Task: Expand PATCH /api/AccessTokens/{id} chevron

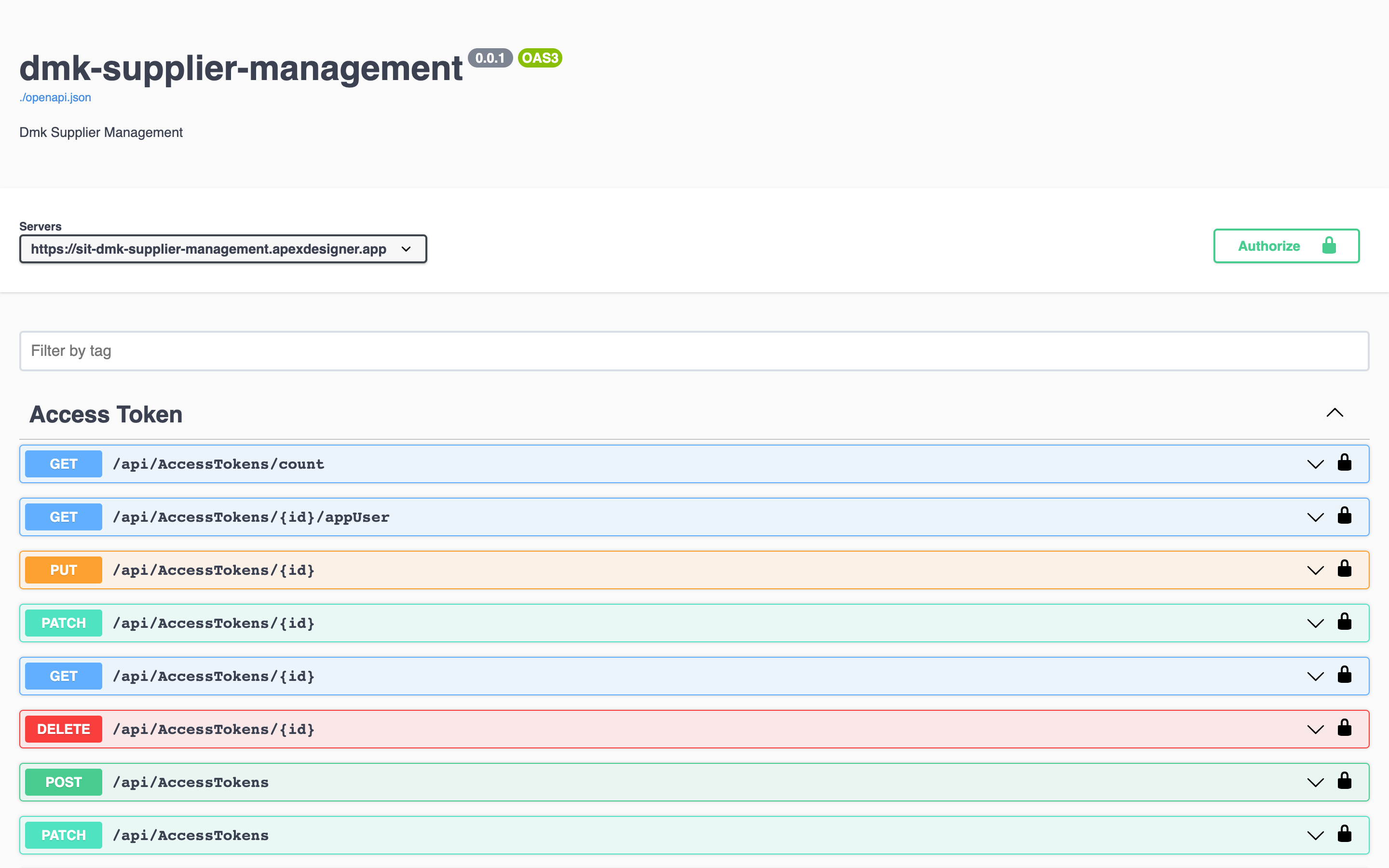Action: [1315, 624]
